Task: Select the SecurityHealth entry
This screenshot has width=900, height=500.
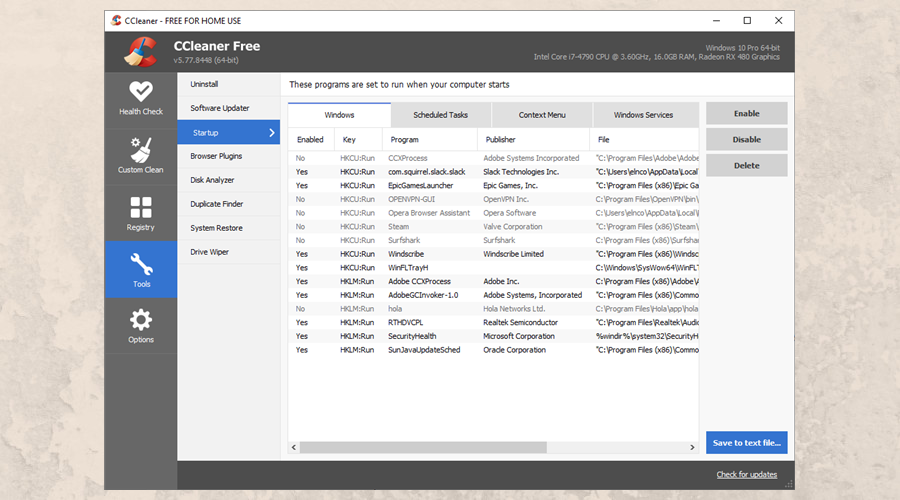Action: (494, 336)
